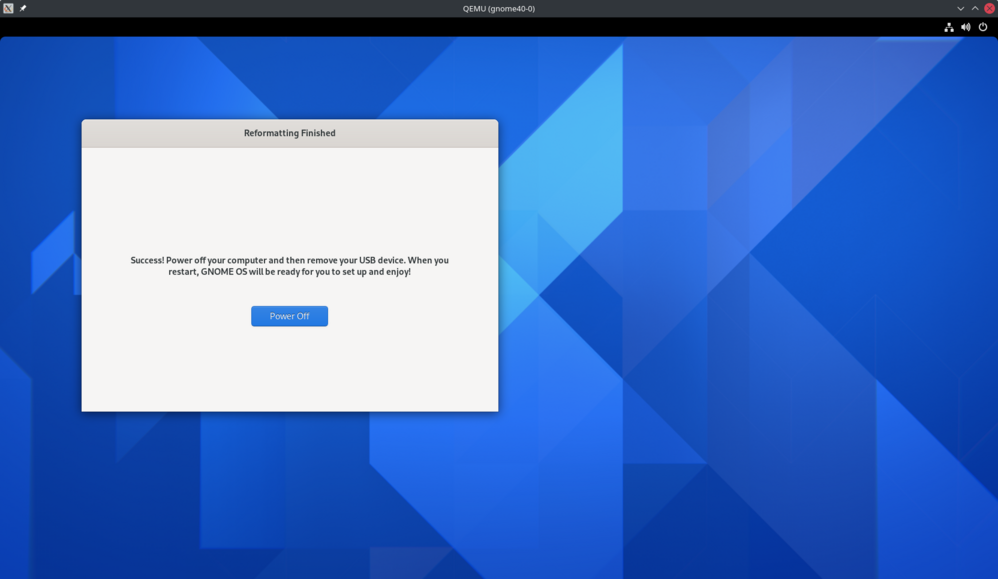
Task: Click the 'QEMU (gnome40-0)' window title
Action: coord(499,8)
